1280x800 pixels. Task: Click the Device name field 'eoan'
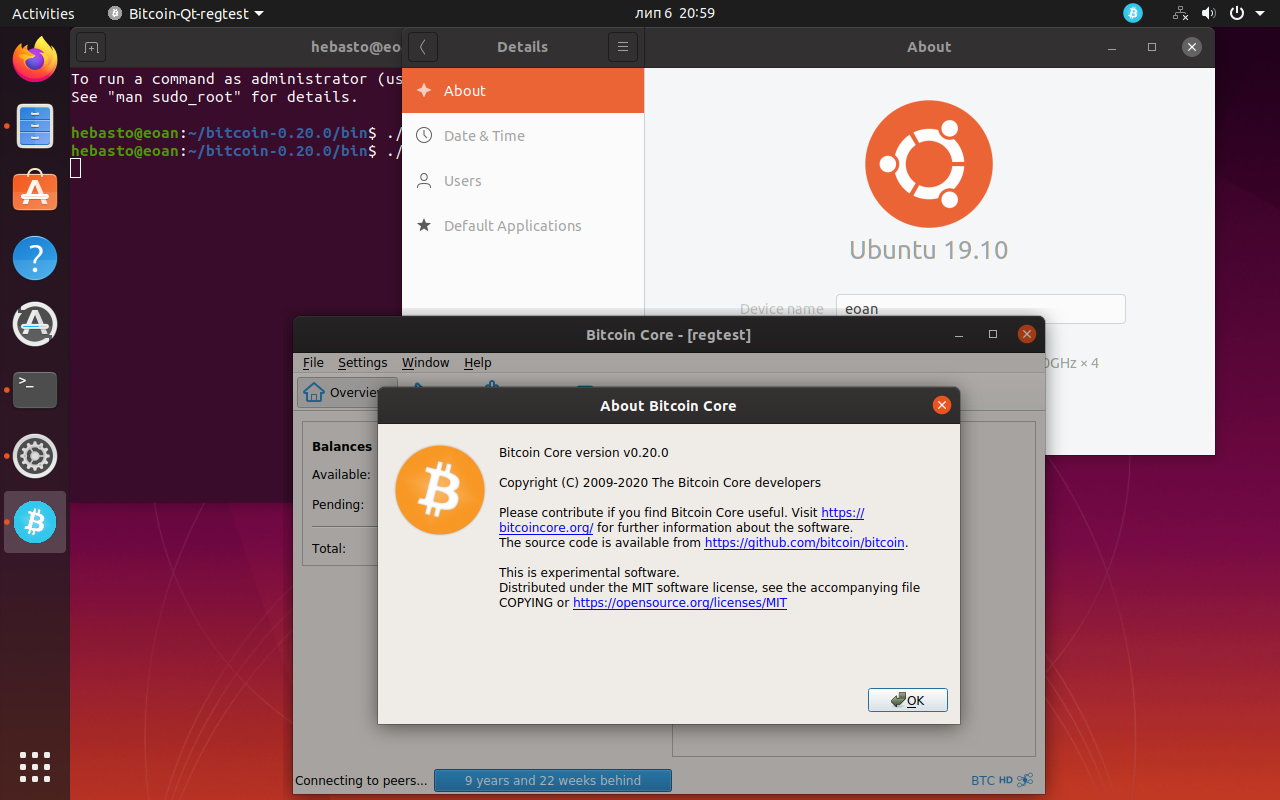point(980,309)
